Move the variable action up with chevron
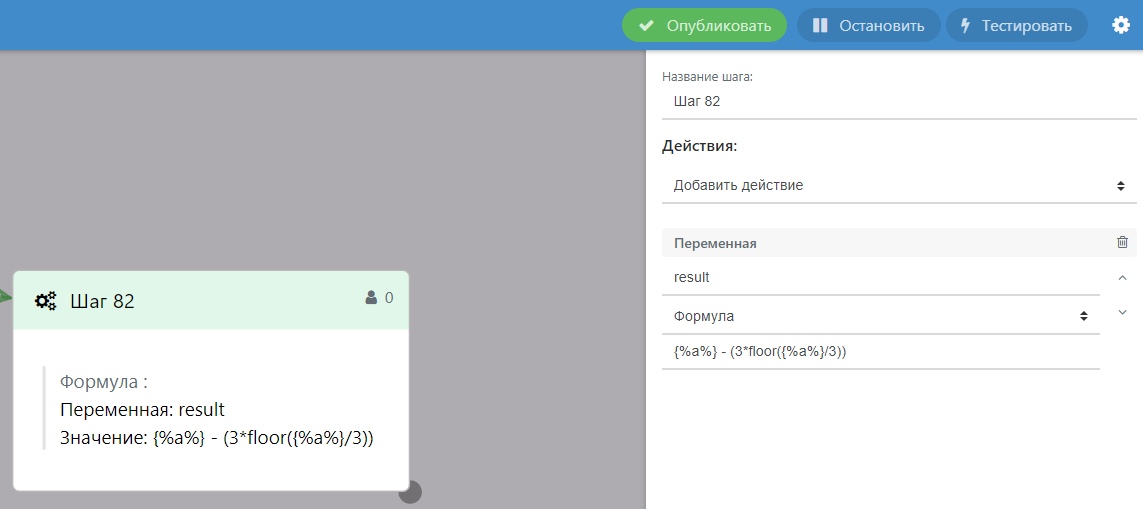The image size is (1143, 509). pos(1122,278)
